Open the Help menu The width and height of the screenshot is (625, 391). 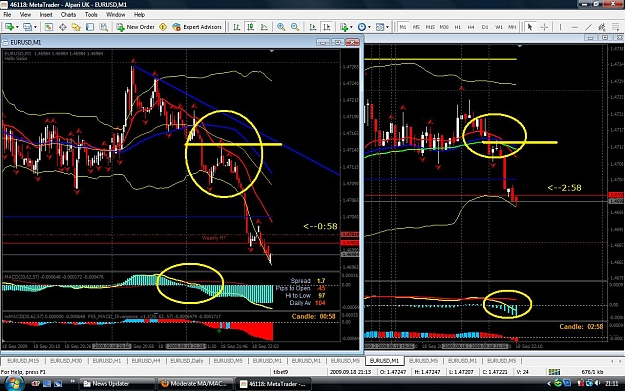pos(139,15)
